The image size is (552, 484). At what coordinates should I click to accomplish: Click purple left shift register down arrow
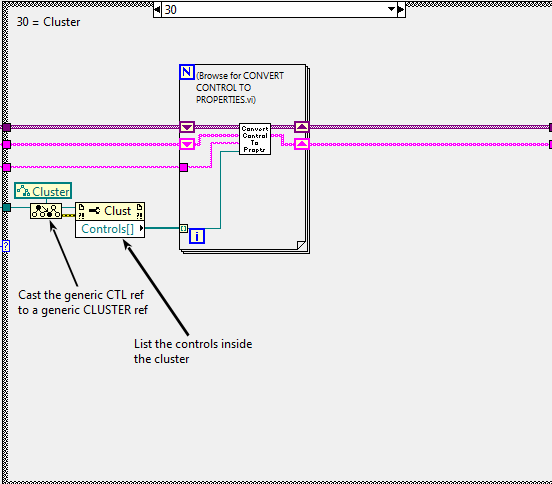tap(187, 127)
